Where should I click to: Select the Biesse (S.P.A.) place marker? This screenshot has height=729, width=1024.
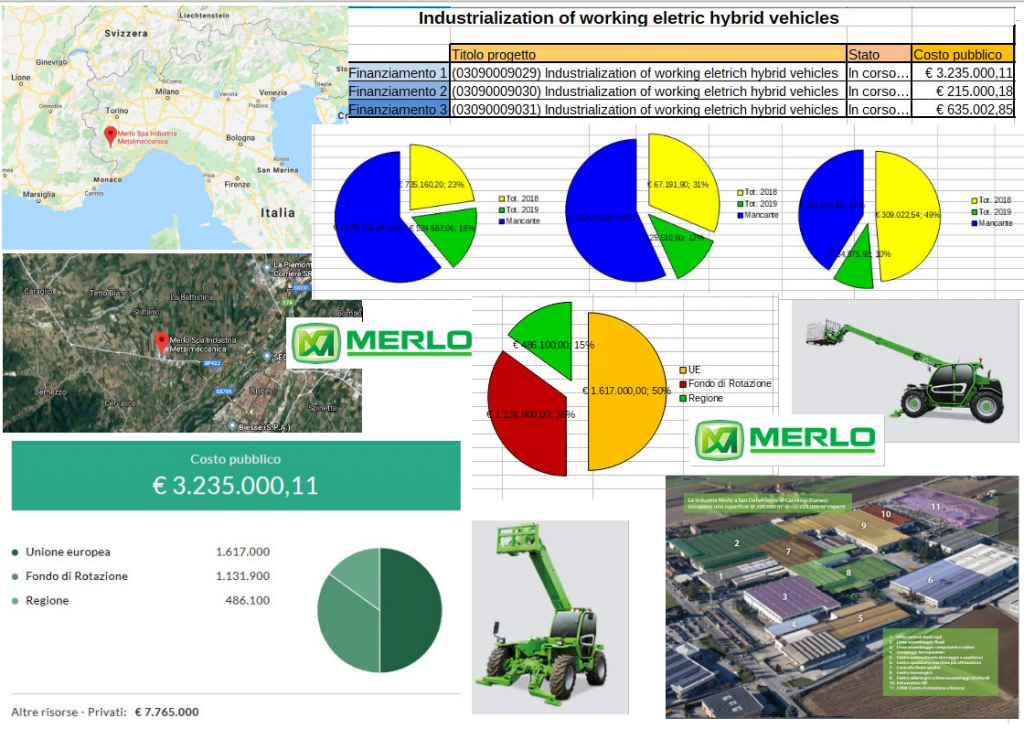coord(232,426)
